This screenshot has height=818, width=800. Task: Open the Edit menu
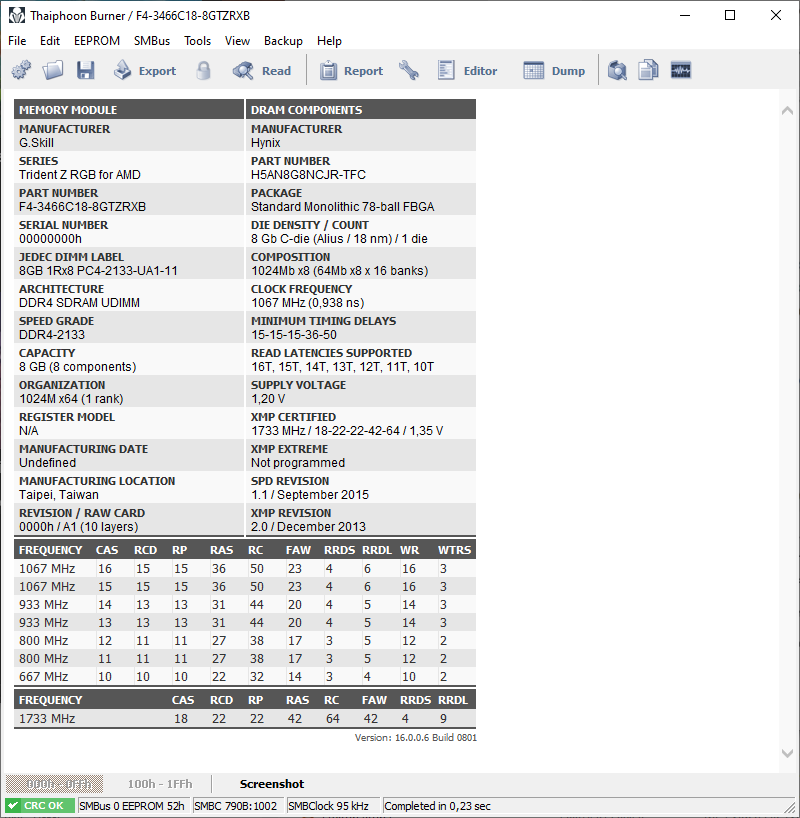pyautogui.click(x=50, y=41)
